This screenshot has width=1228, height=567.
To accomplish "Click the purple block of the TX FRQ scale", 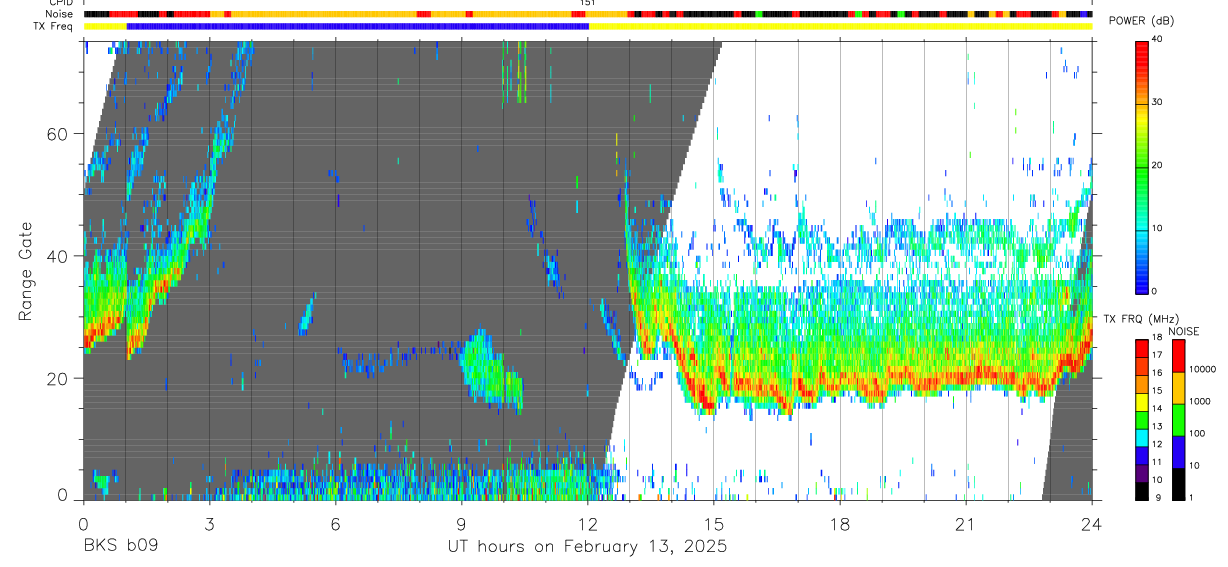I will coord(1141,474).
